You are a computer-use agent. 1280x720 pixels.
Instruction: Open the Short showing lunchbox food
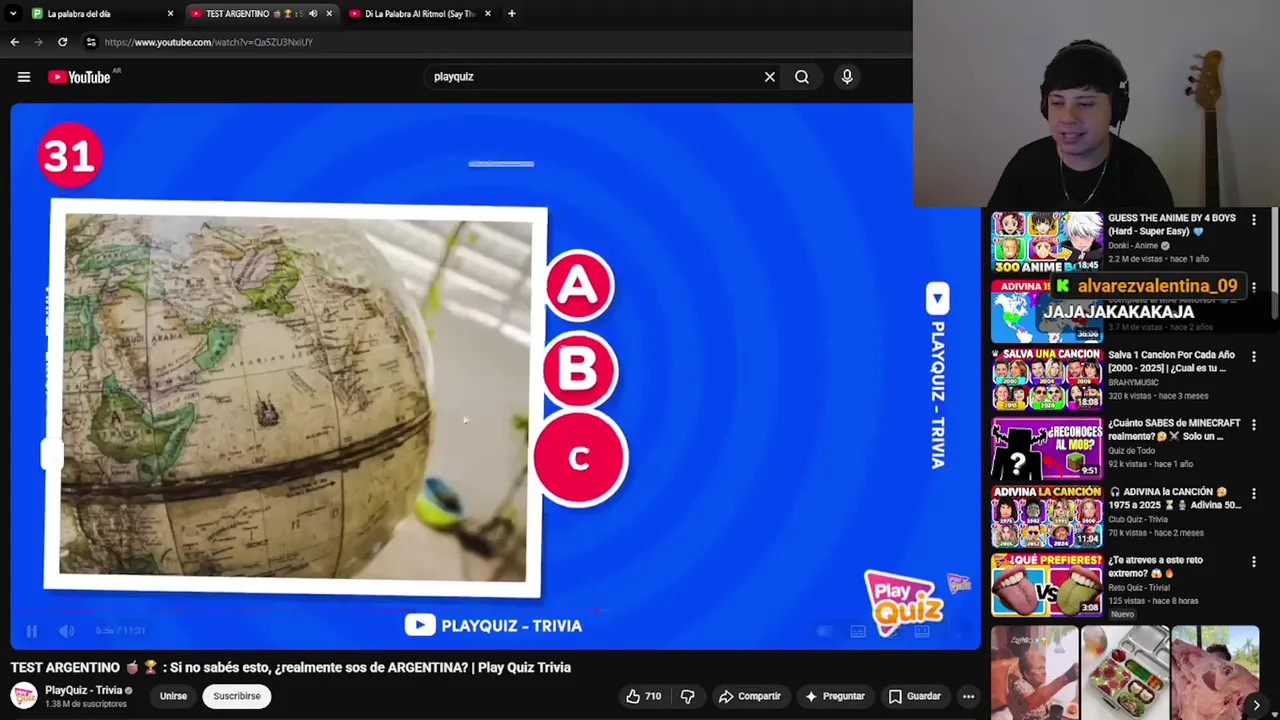coord(1125,673)
